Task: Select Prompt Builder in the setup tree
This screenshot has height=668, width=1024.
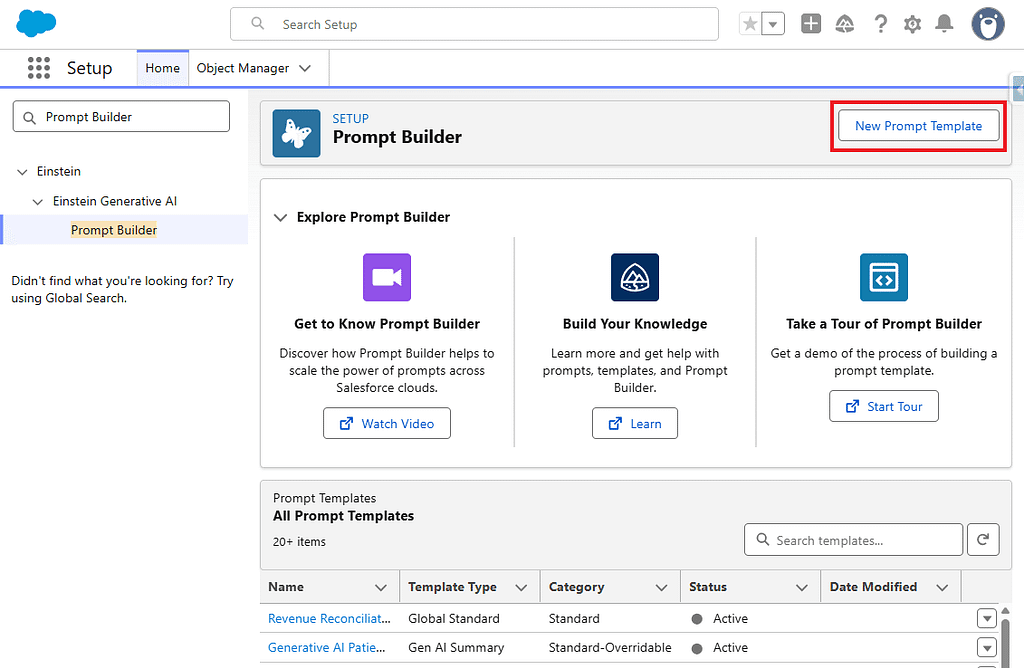Action: point(114,230)
